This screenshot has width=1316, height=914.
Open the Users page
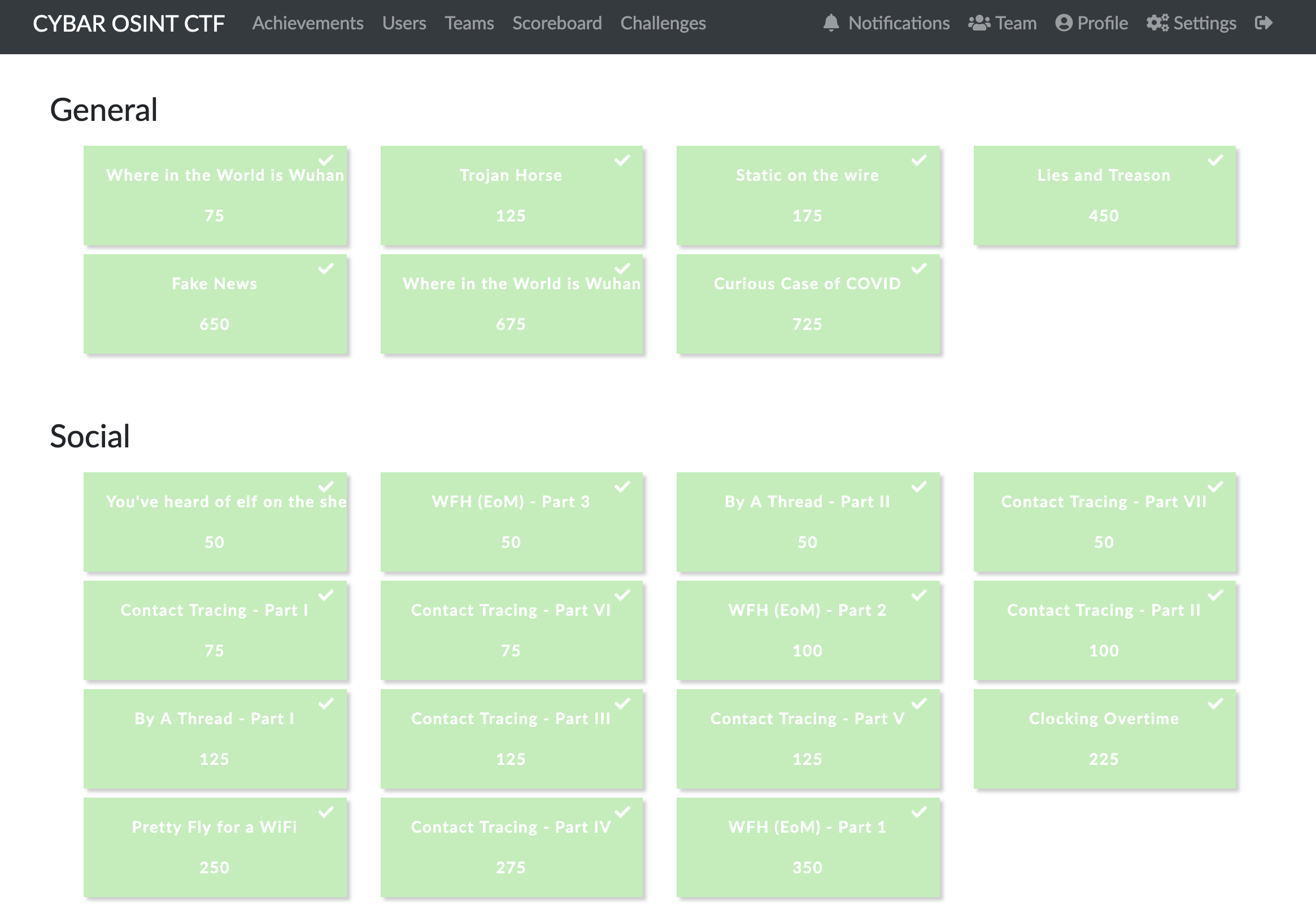point(404,23)
